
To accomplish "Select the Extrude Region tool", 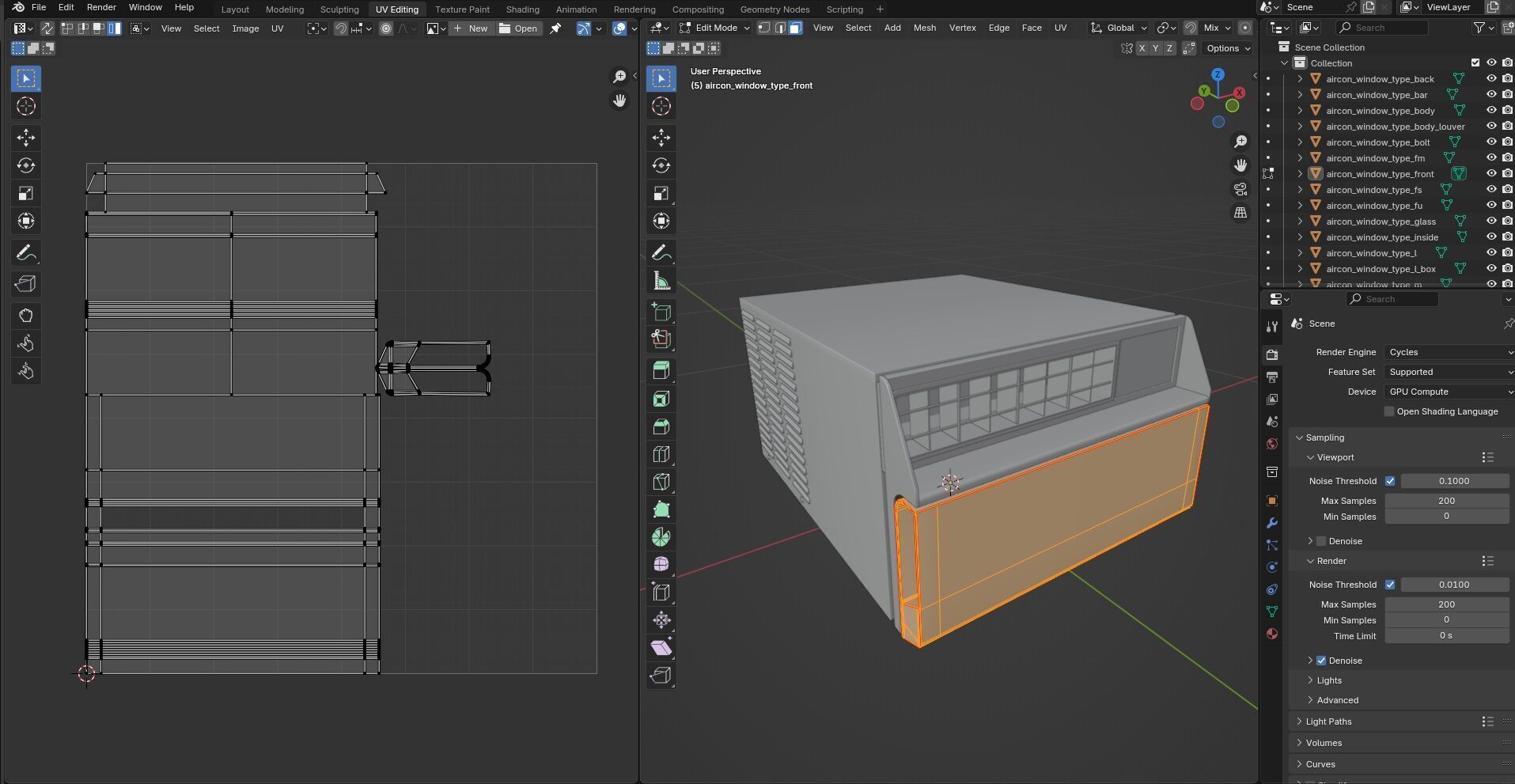I will coord(661,370).
